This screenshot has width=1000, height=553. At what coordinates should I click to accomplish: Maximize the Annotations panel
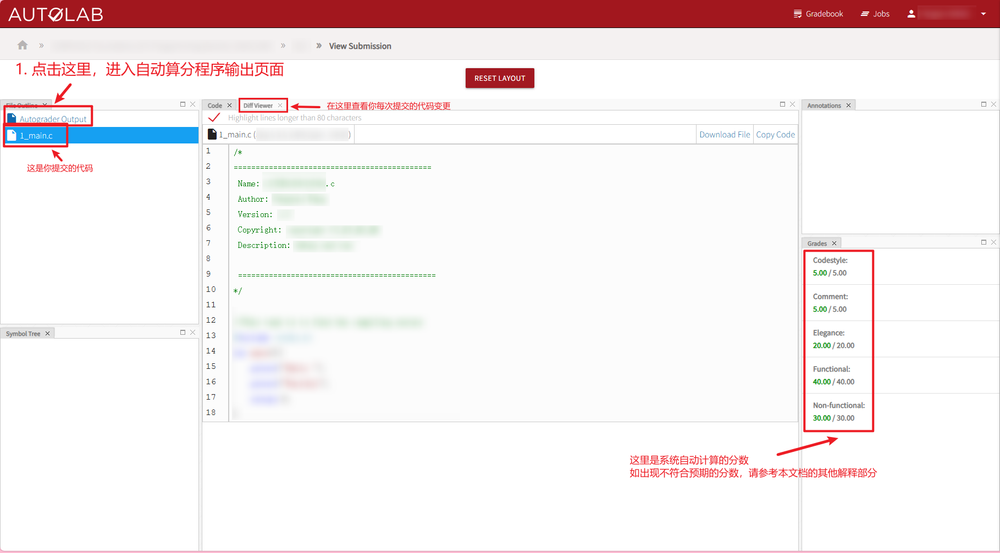click(983, 104)
